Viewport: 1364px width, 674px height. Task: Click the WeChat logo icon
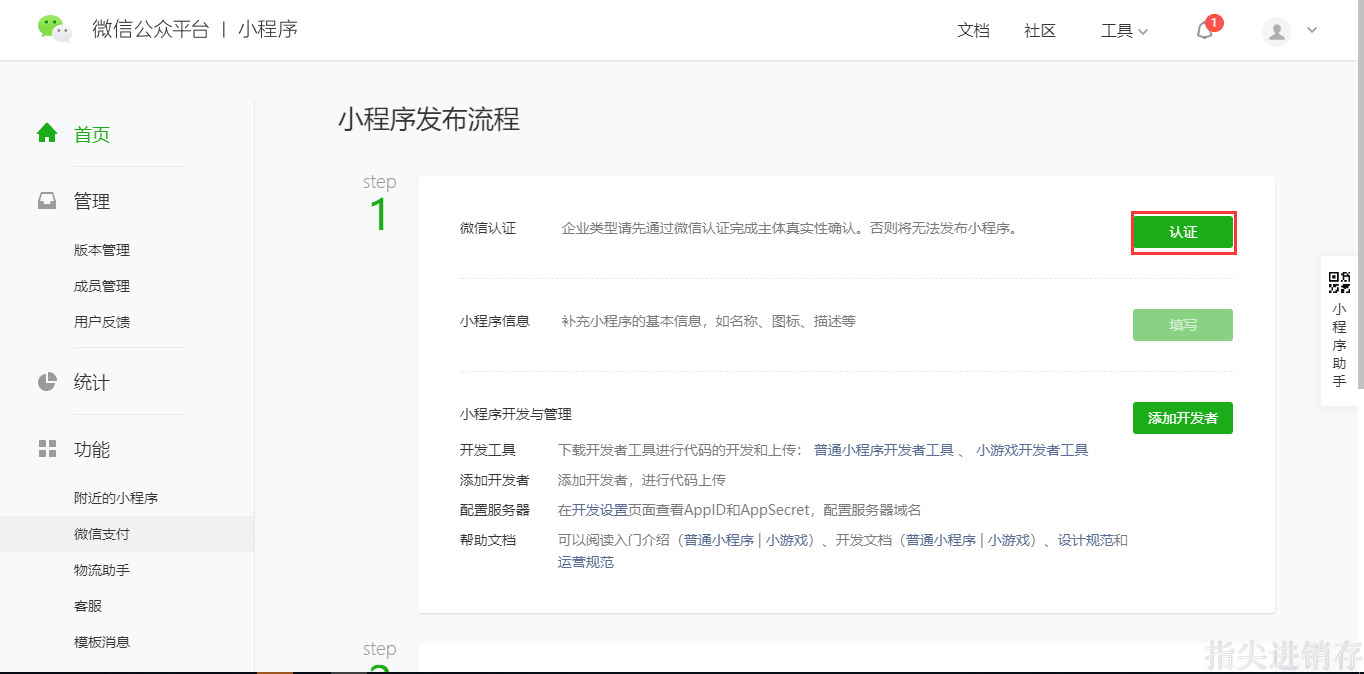click(x=55, y=29)
